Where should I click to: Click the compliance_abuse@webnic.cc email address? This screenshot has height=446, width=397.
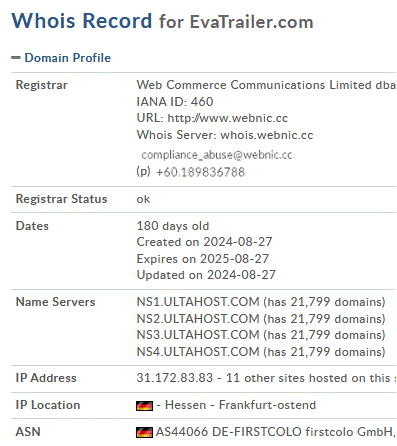(217, 155)
